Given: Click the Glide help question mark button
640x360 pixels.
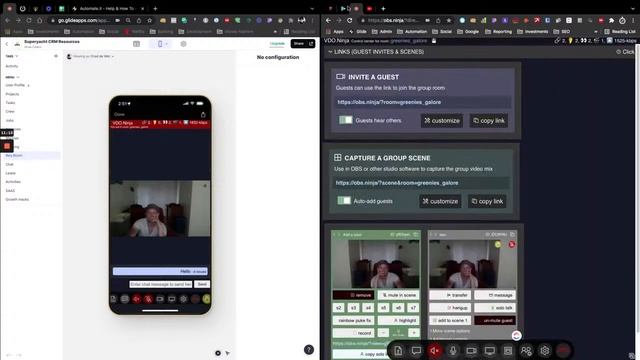Looking at the screenshot, I should pos(309,349).
